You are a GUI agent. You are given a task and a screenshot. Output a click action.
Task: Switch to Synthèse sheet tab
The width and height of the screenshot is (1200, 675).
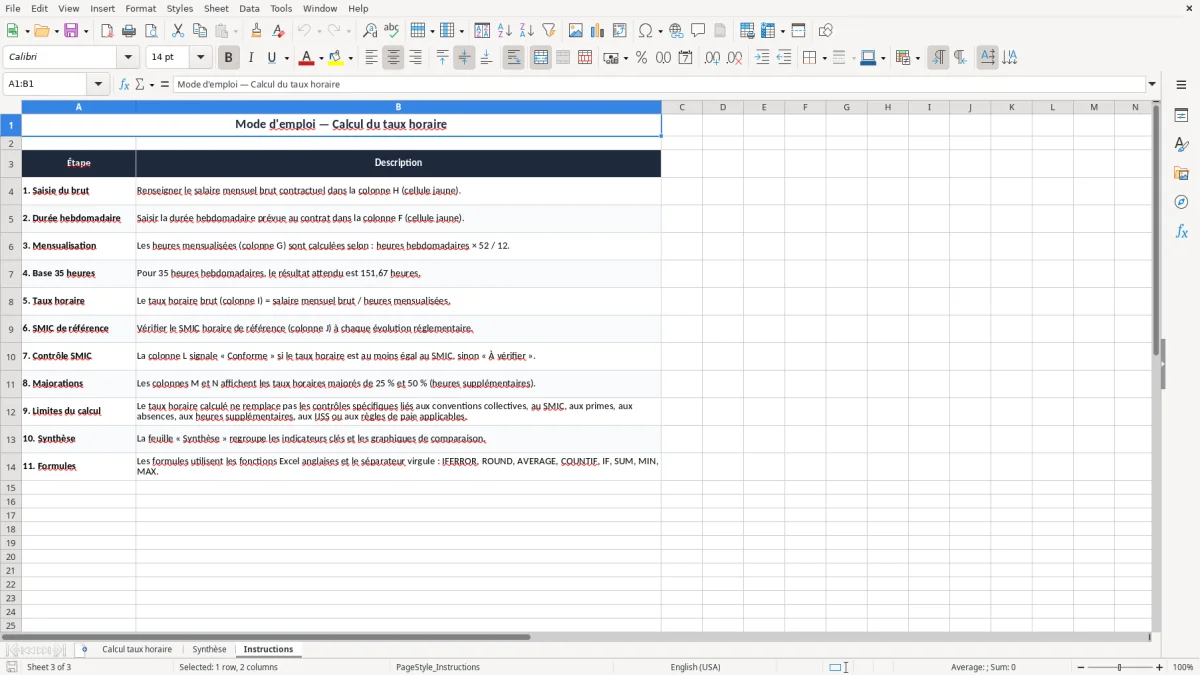(209, 649)
